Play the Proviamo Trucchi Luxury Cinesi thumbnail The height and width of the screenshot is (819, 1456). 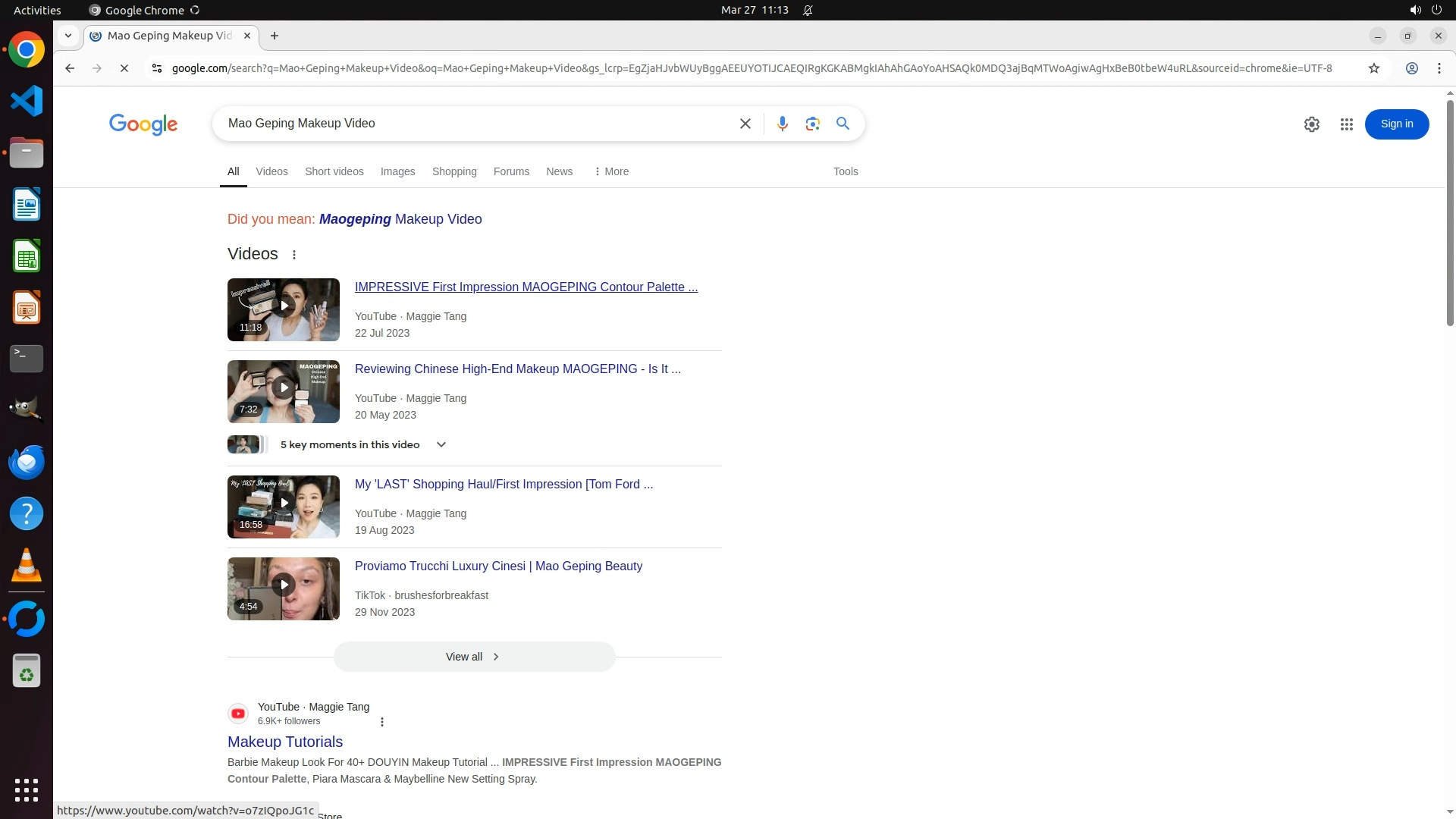point(284,585)
